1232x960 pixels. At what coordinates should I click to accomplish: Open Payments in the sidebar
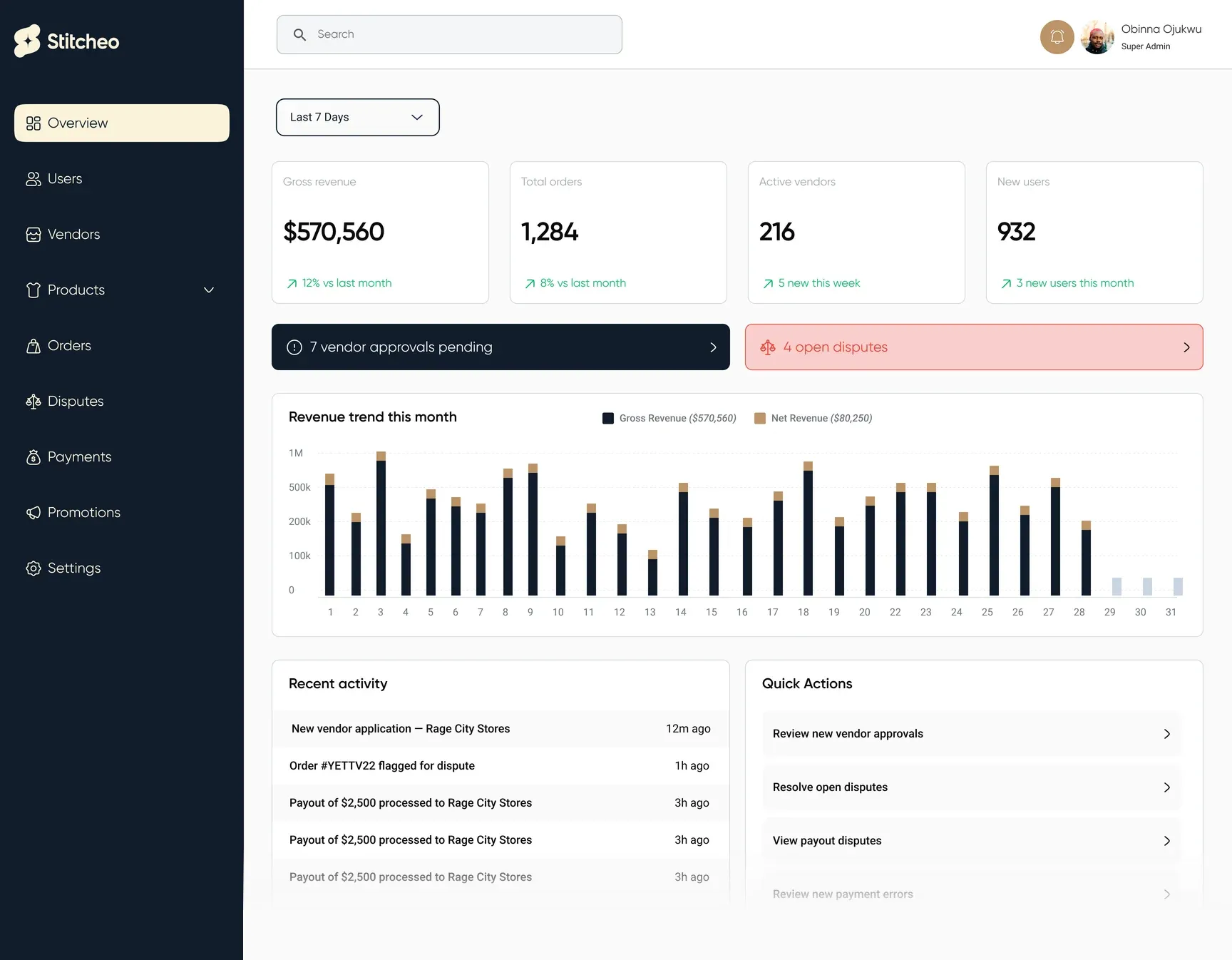(x=122, y=457)
